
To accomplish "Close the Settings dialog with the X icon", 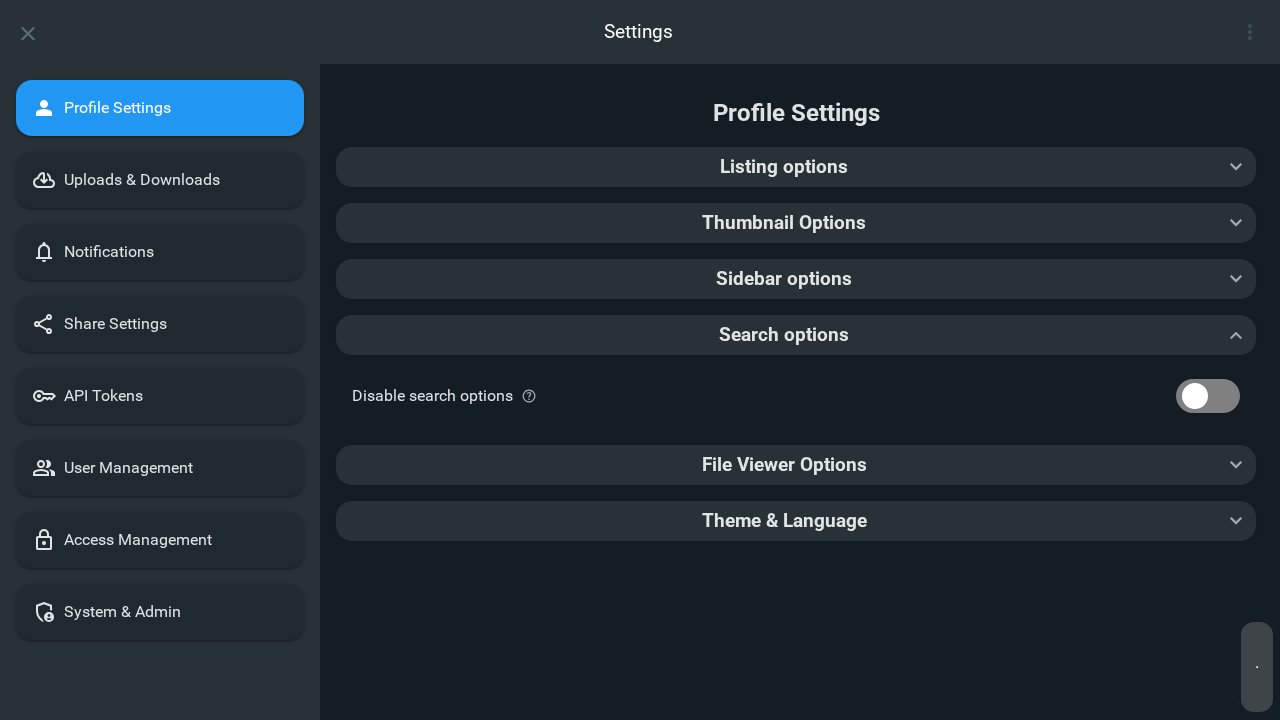I will [28, 33].
